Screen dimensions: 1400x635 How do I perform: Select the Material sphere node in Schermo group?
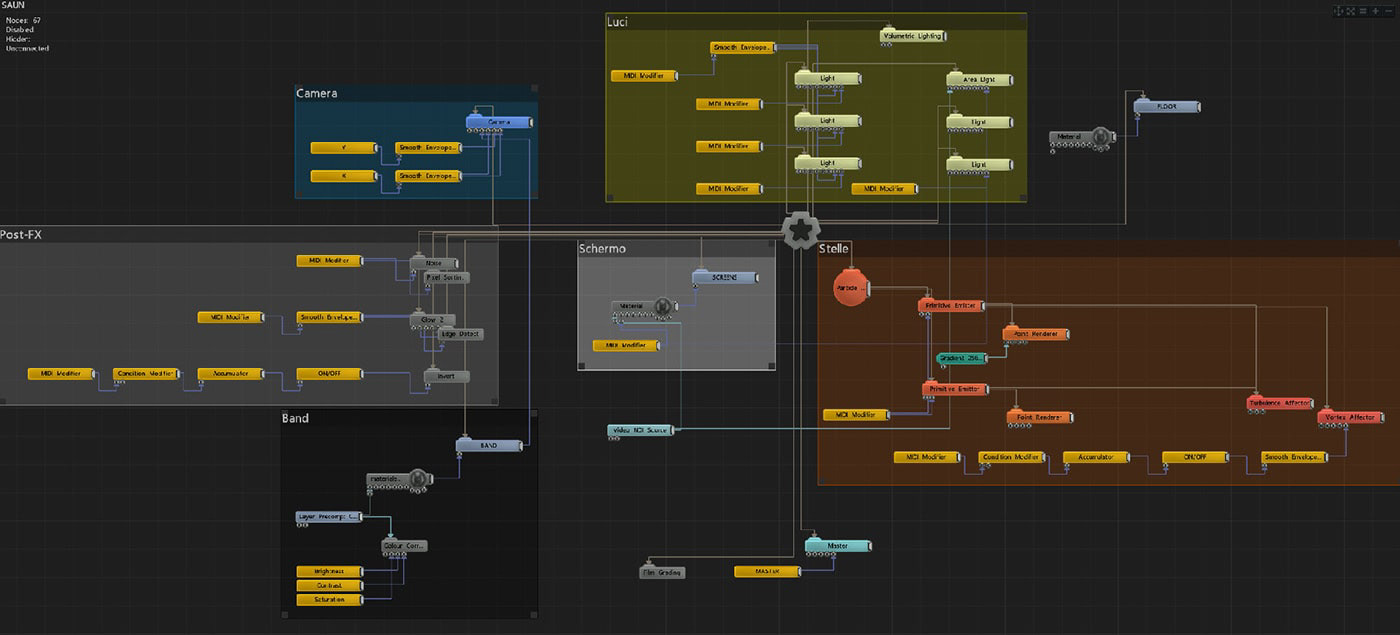(644, 306)
